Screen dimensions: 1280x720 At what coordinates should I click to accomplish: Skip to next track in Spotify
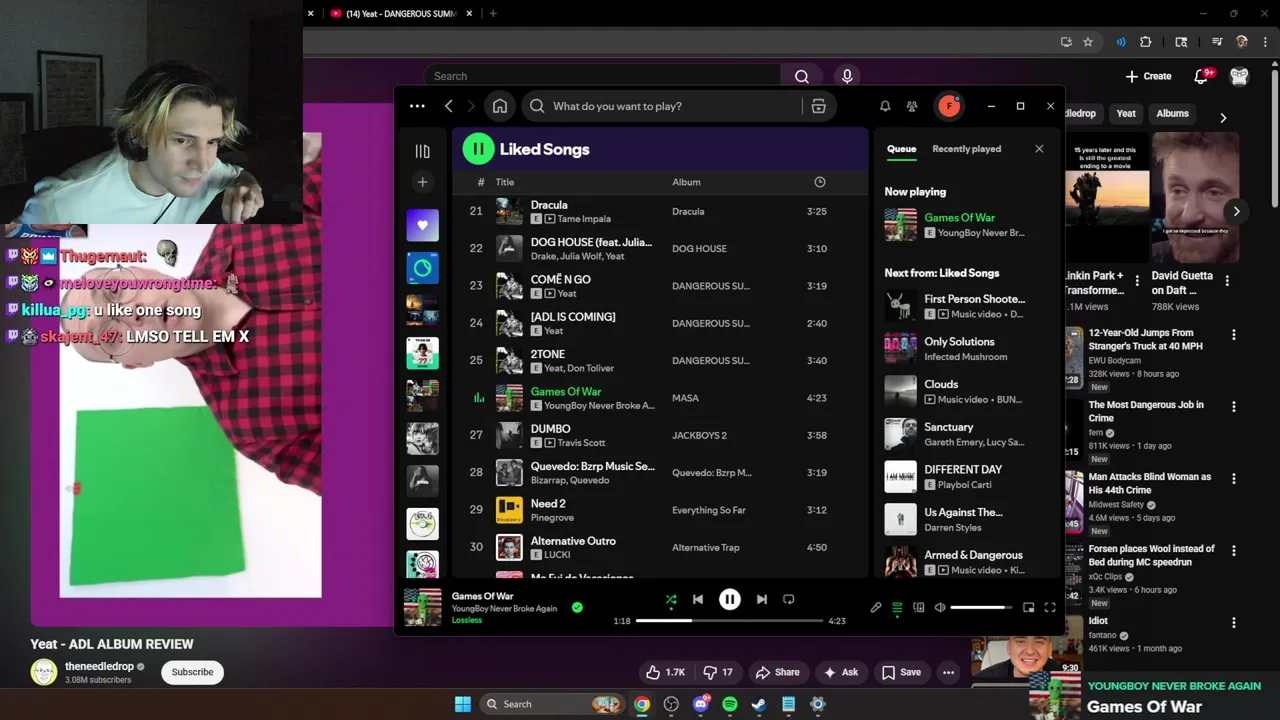pyautogui.click(x=762, y=599)
